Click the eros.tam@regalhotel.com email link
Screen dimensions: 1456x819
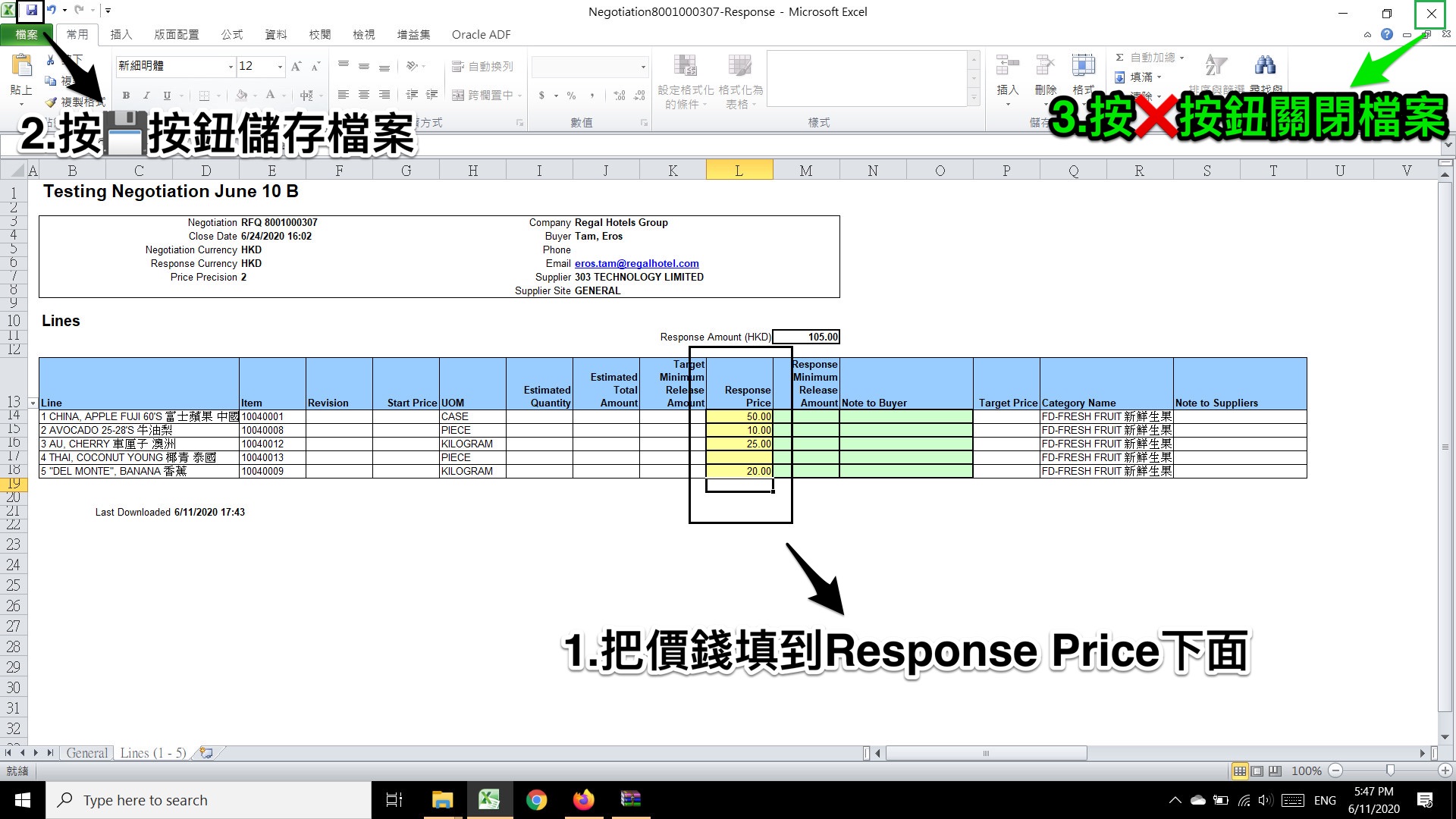[x=637, y=264]
